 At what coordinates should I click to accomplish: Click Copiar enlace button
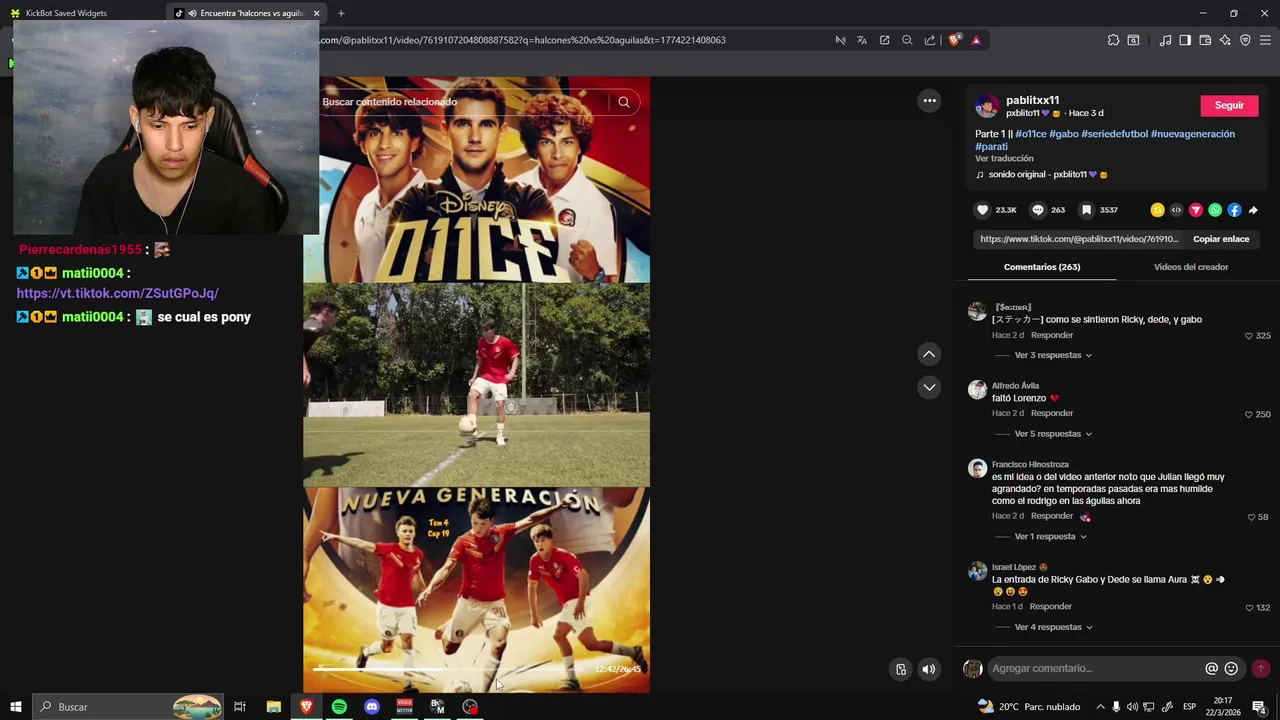[x=1221, y=239]
